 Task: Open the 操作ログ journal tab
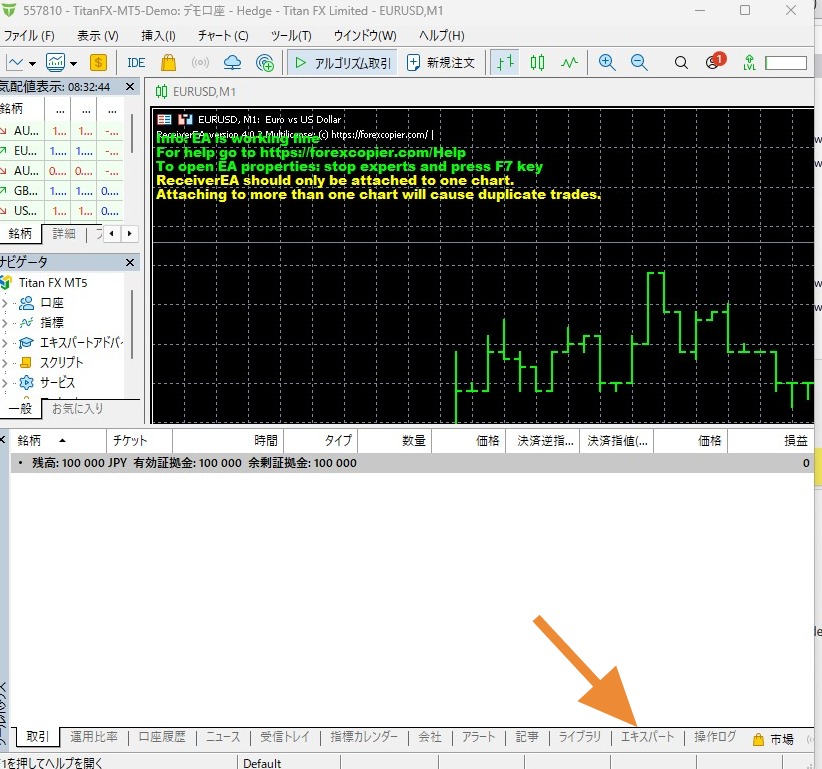click(x=715, y=737)
